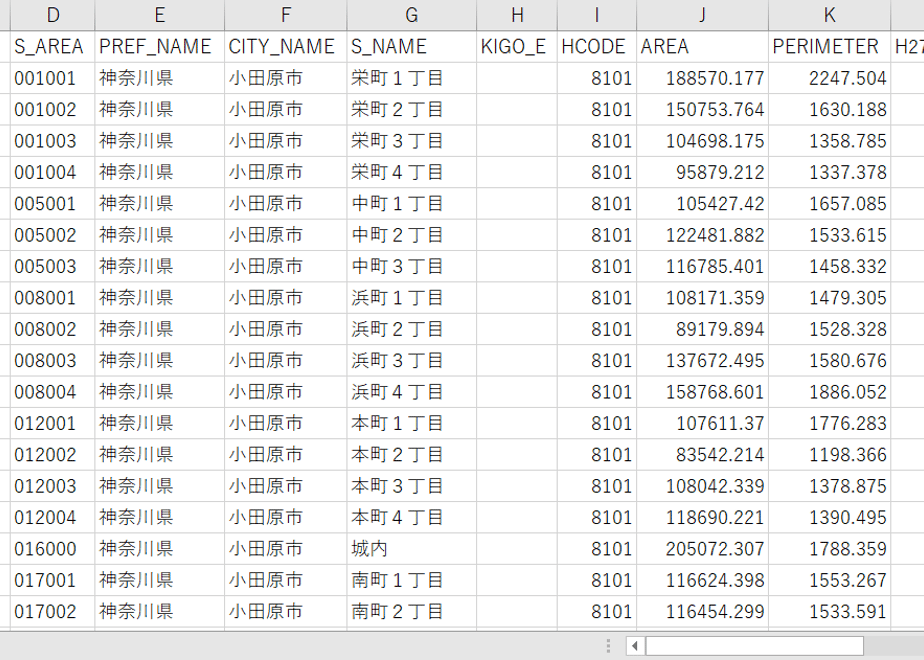The height and width of the screenshot is (660, 924).
Task: Click the S_NAME header cell
Action: click(411, 47)
